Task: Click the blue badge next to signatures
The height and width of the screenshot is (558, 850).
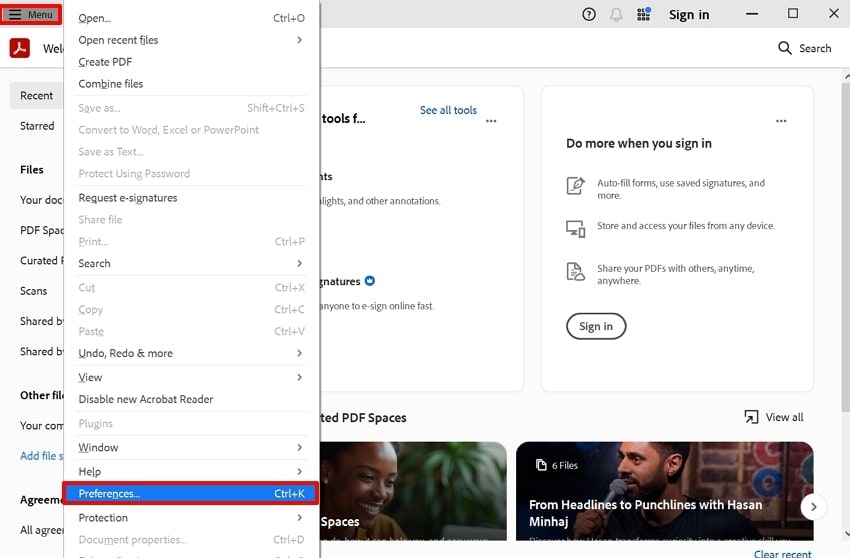Action: [x=370, y=281]
